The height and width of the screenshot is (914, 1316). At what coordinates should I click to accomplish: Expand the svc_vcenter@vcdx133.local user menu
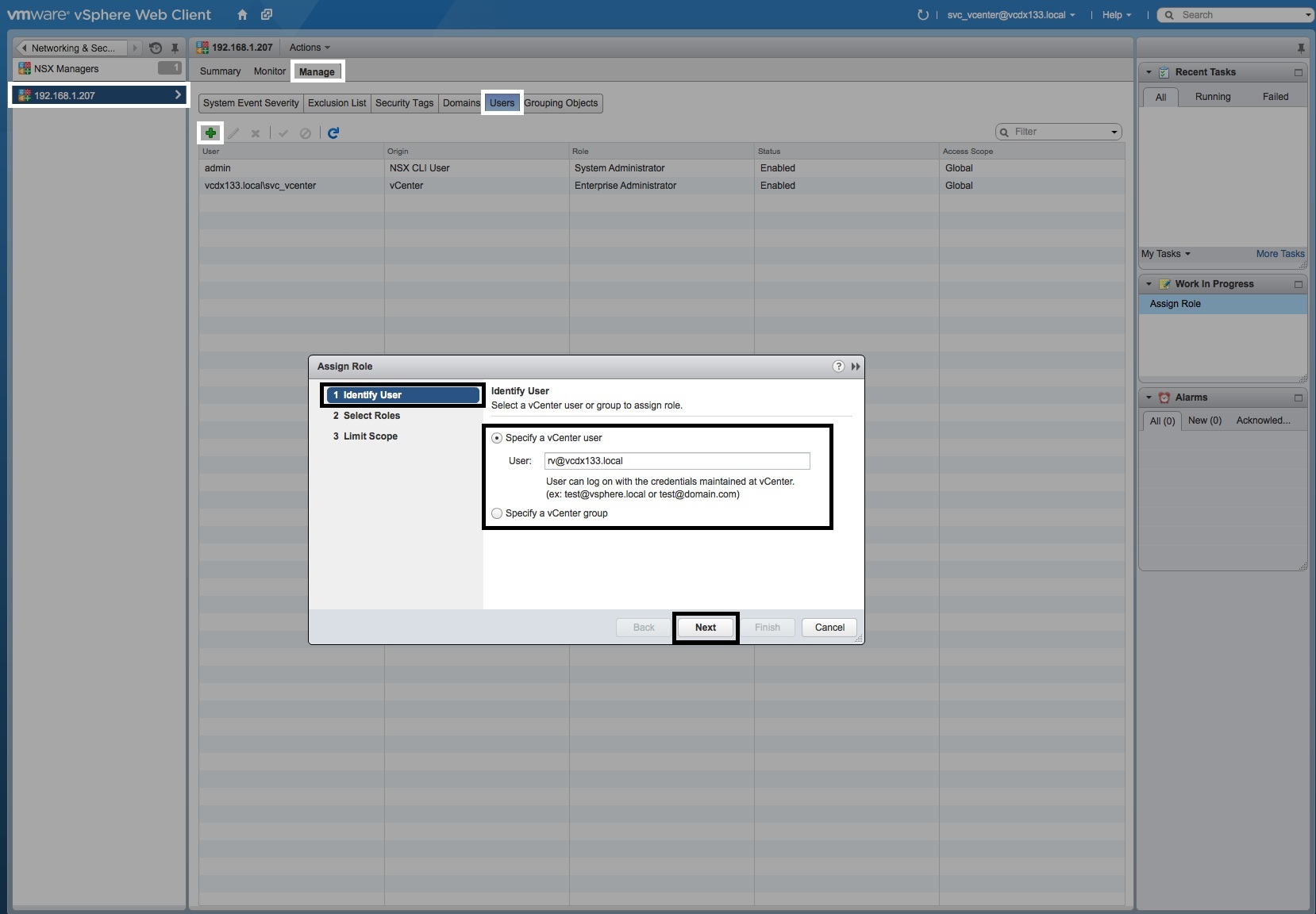click(x=1010, y=15)
